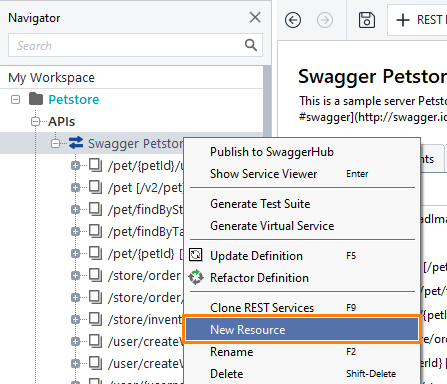Viewport: 447px width, 384px height.
Task: Expand the /pet [/v2/pet resource node
Action: tap(76, 187)
